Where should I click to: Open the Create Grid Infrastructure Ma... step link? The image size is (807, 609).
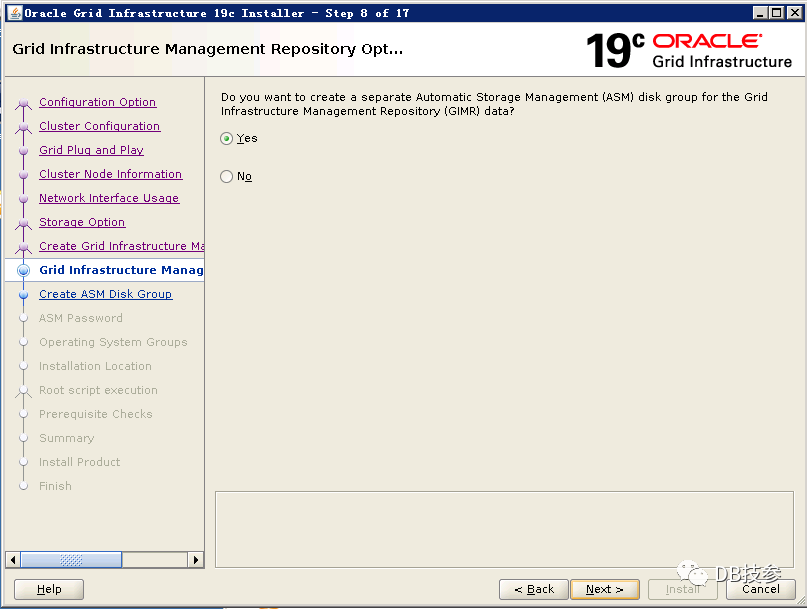(121, 246)
